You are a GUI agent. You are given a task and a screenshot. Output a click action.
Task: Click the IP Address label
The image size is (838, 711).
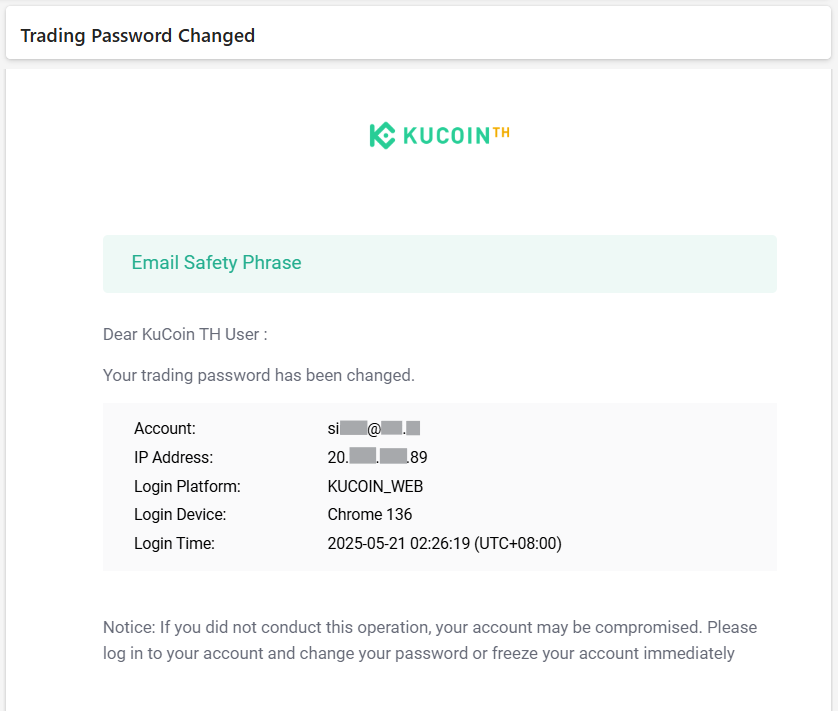(173, 458)
